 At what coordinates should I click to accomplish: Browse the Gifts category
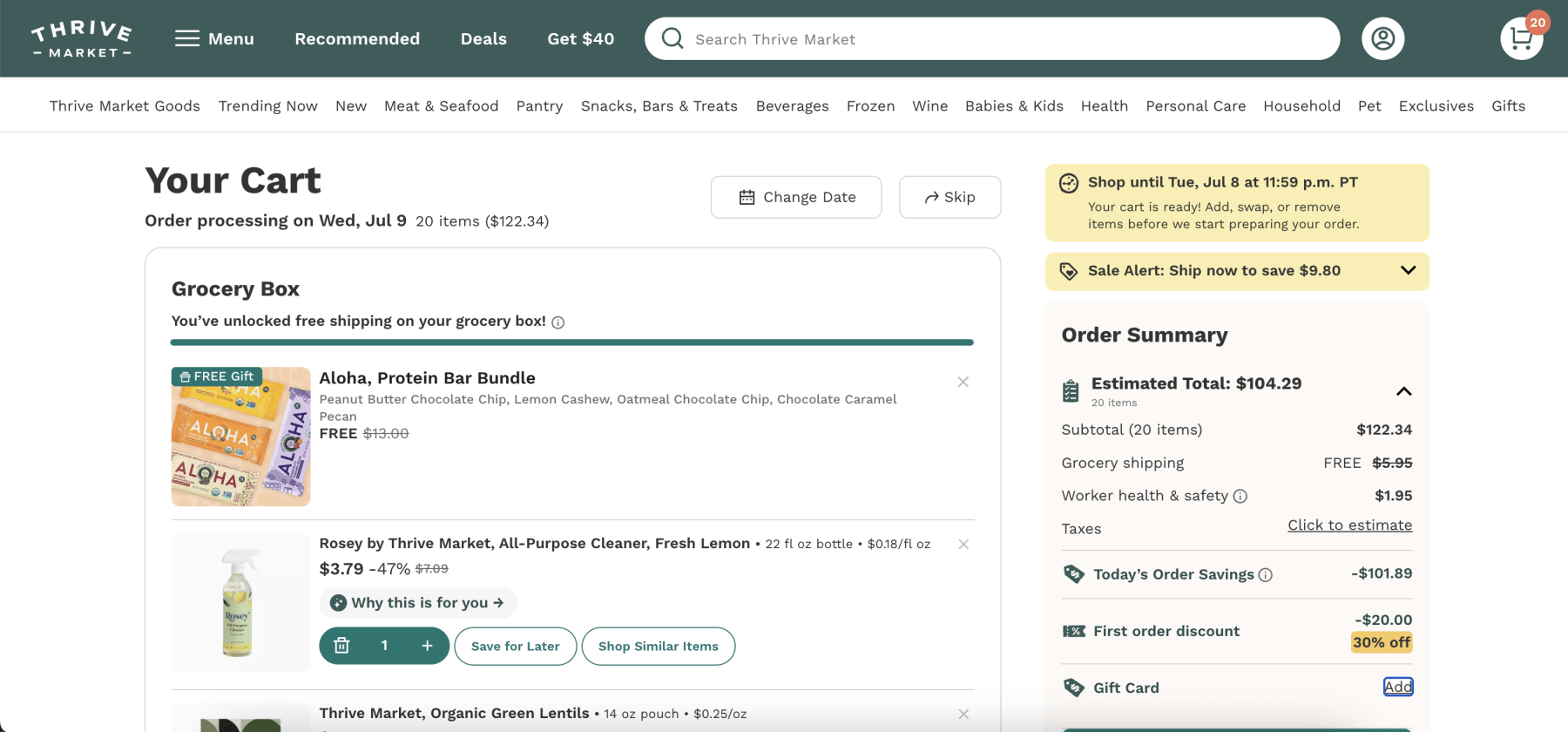1509,105
